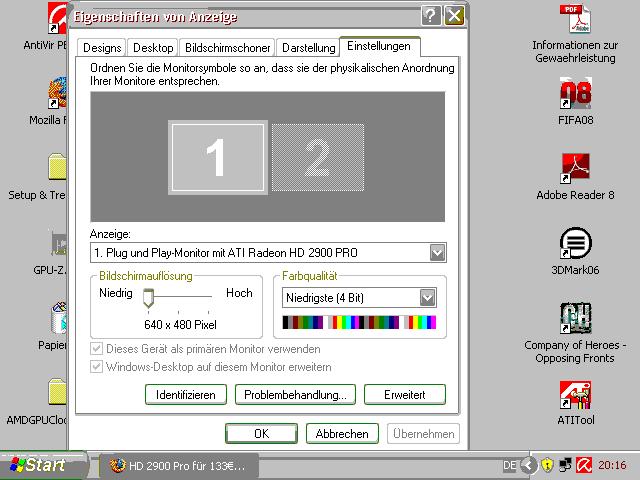
Task: Launch the FIFA08 desktop shortcut
Action: 576,93
